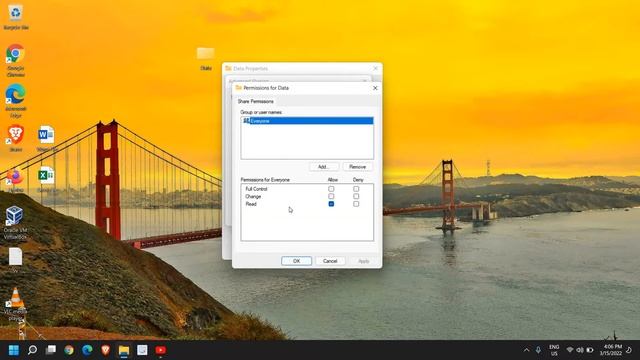Open taskbar Search
The width and height of the screenshot is (640, 360).
pyautogui.click(x=32, y=350)
